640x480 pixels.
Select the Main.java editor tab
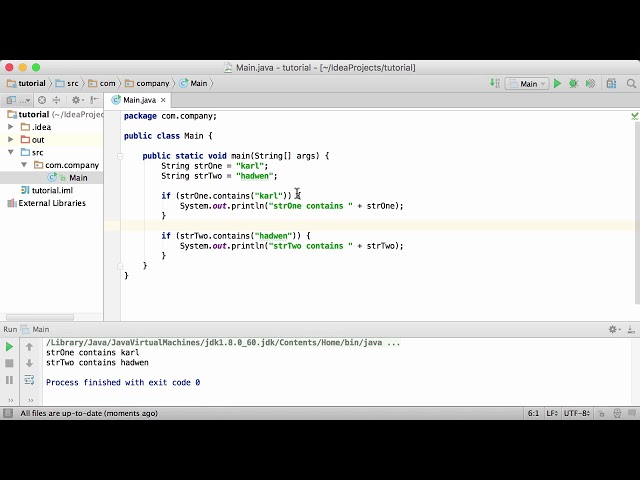click(139, 100)
